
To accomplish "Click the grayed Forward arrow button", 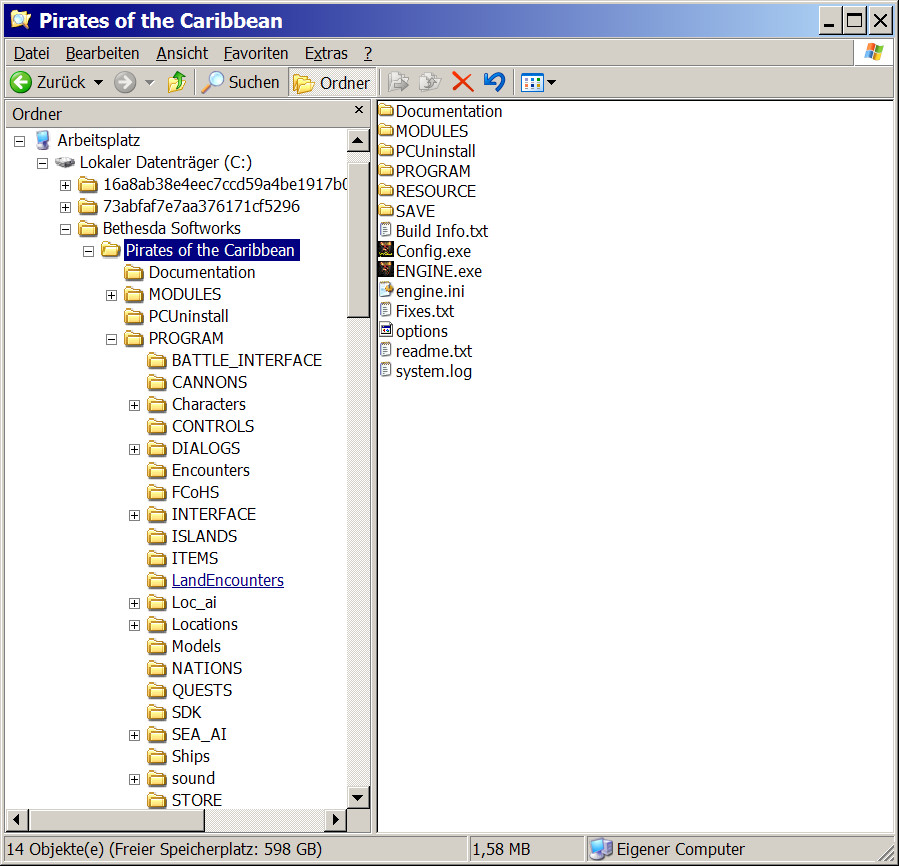I will [x=124, y=83].
